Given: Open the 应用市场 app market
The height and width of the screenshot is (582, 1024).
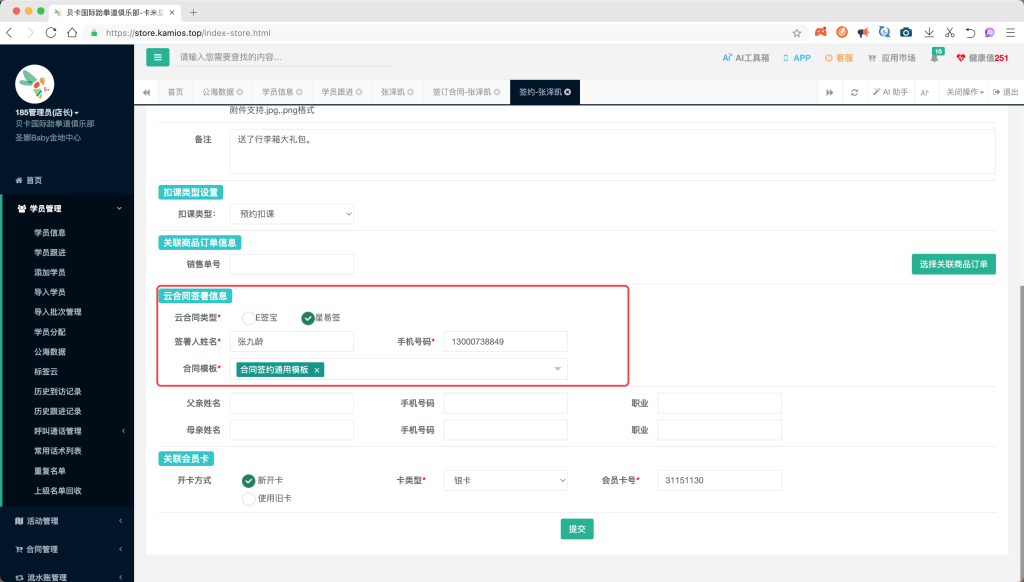Looking at the screenshot, I should (891, 58).
